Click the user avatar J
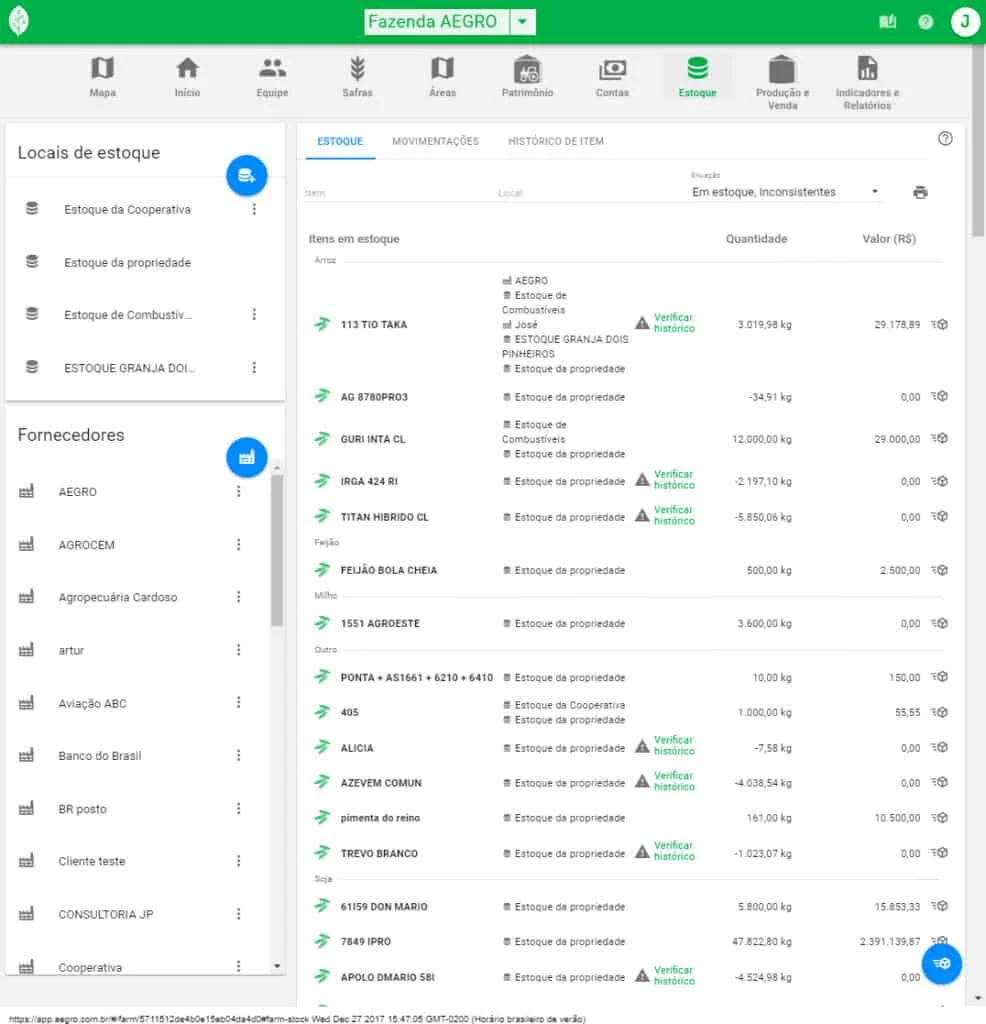Screen dimensions: 986x1024 click(x=964, y=22)
